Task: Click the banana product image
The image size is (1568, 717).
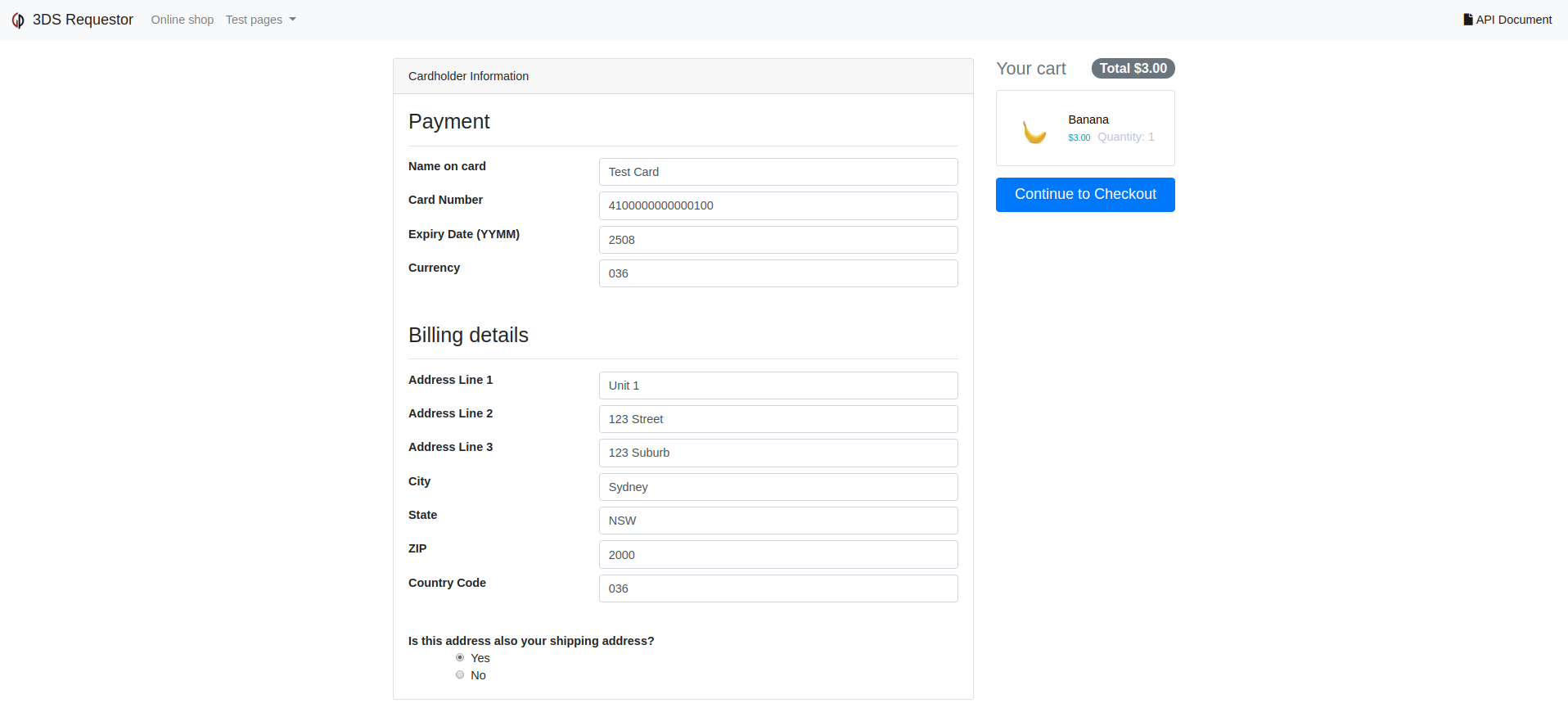Action: (x=1034, y=131)
